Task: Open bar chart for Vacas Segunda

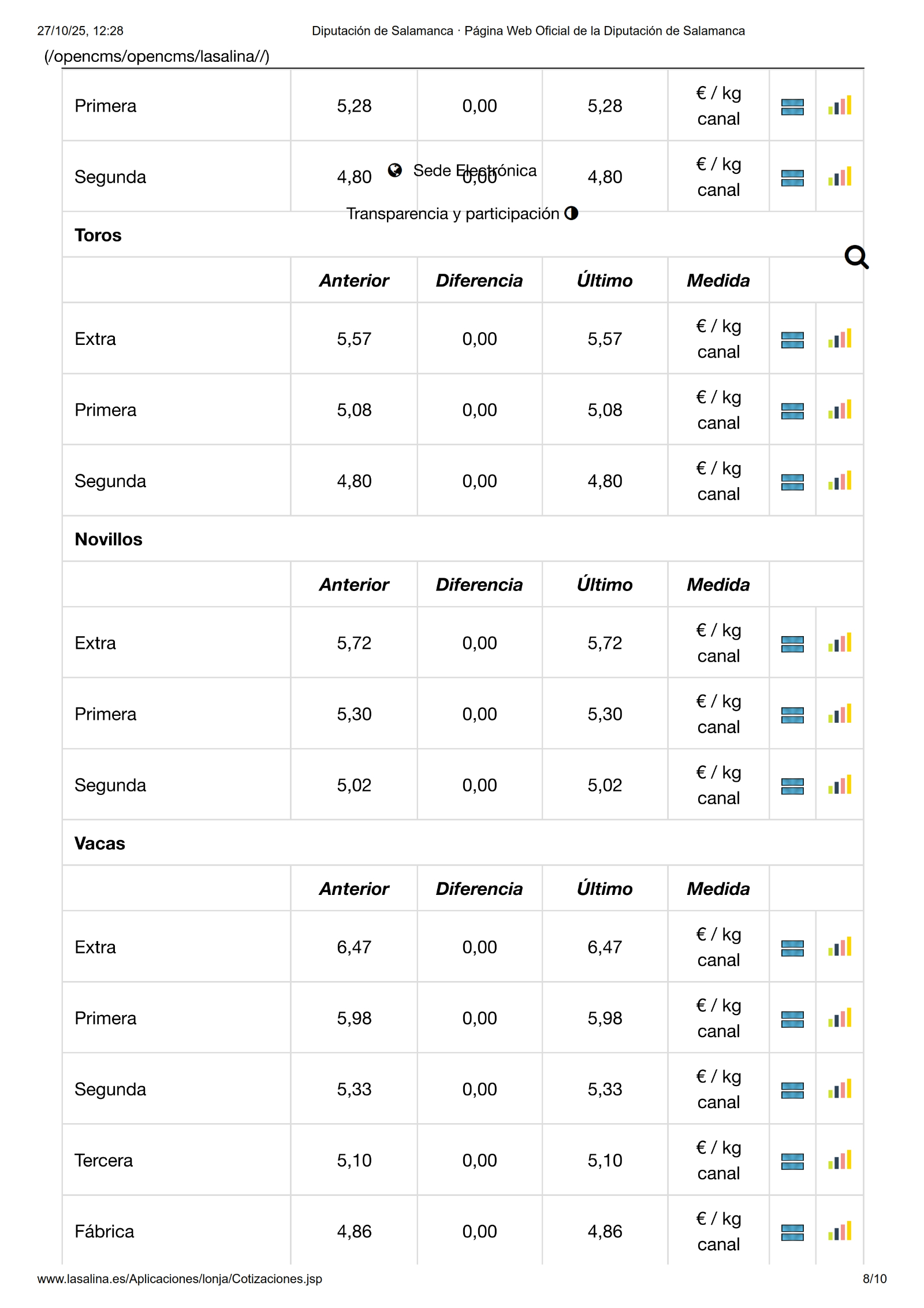Action: [x=839, y=1089]
